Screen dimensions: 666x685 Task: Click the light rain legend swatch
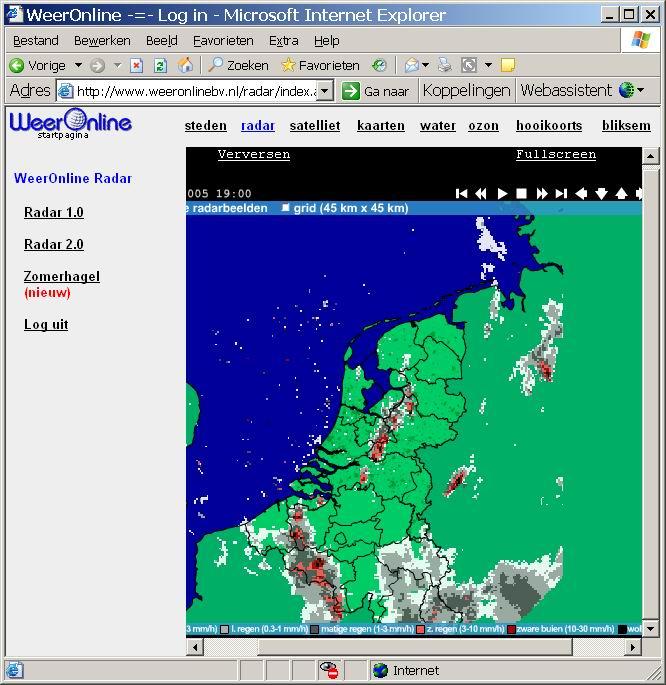pyautogui.click(x=224, y=629)
